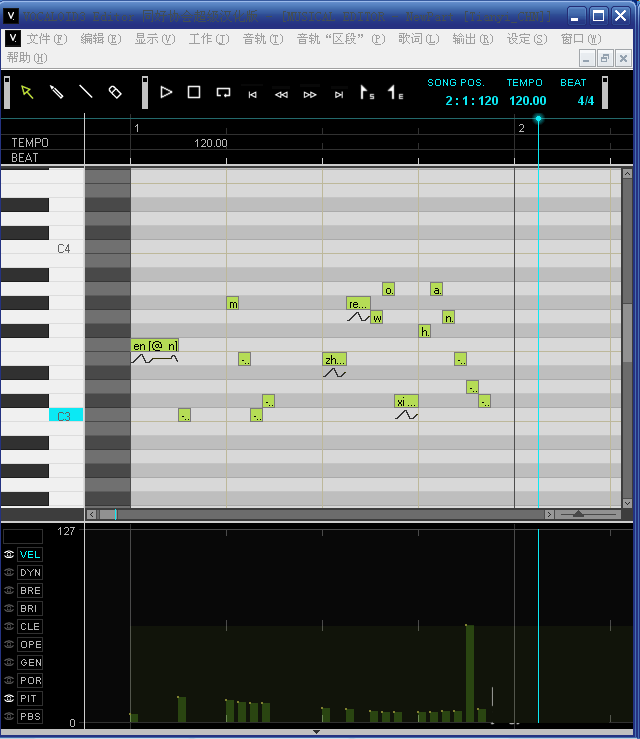Jump to the beginning of song

(x=253, y=95)
